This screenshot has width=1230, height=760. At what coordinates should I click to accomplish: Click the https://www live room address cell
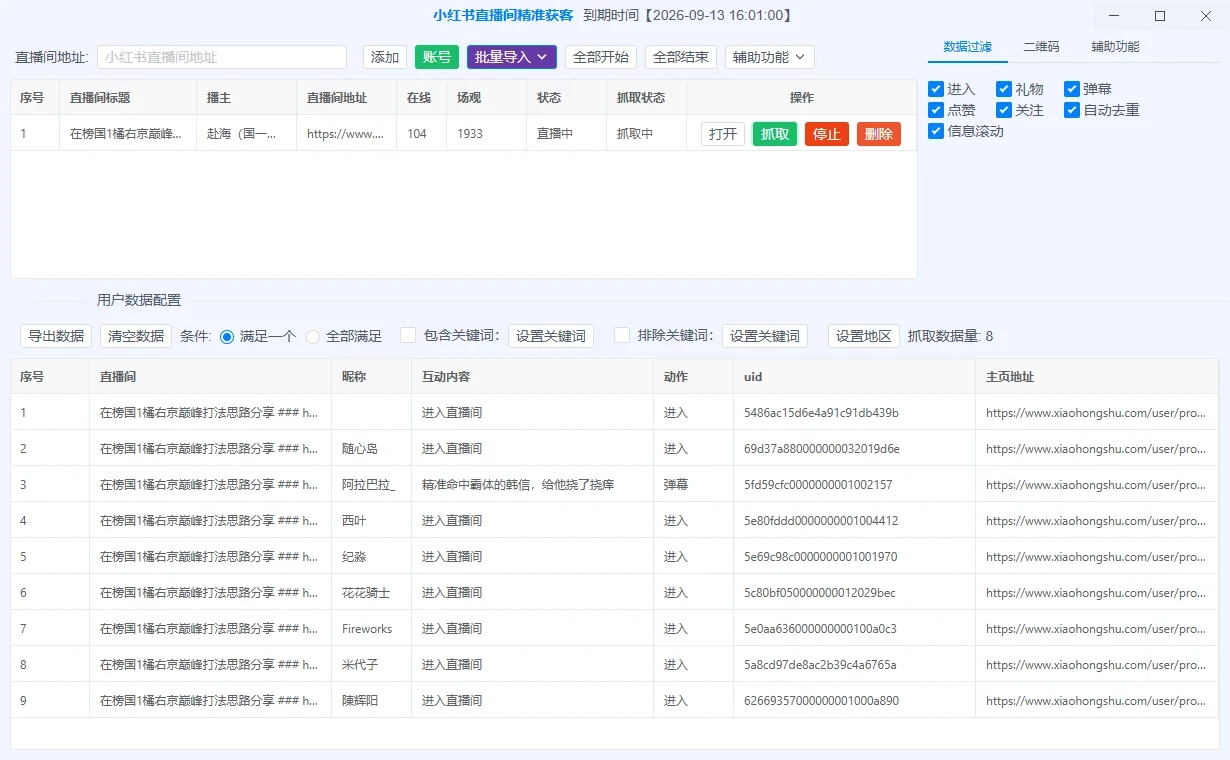point(346,133)
